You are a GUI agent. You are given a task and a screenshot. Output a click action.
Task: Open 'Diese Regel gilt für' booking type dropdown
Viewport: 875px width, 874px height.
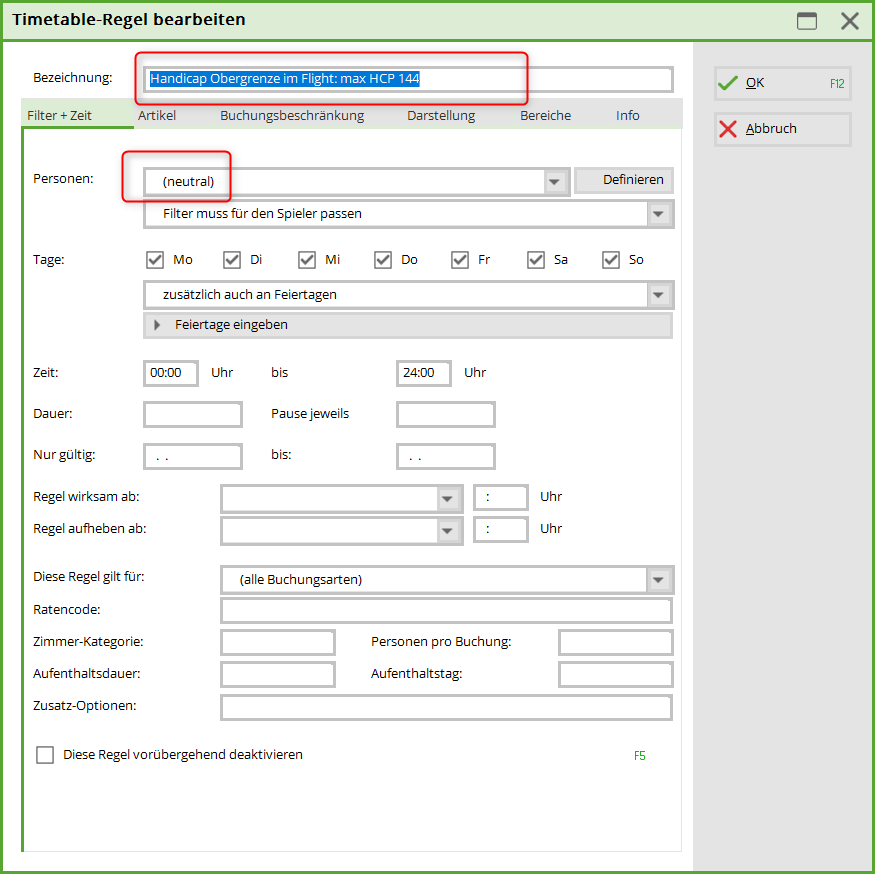pyautogui.click(x=658, y=580)
